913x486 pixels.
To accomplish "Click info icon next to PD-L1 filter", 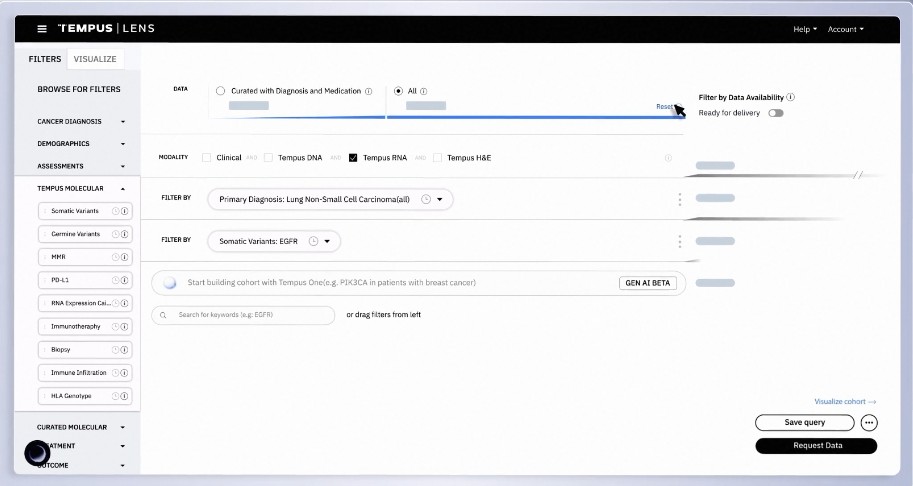I will point(125,280).
